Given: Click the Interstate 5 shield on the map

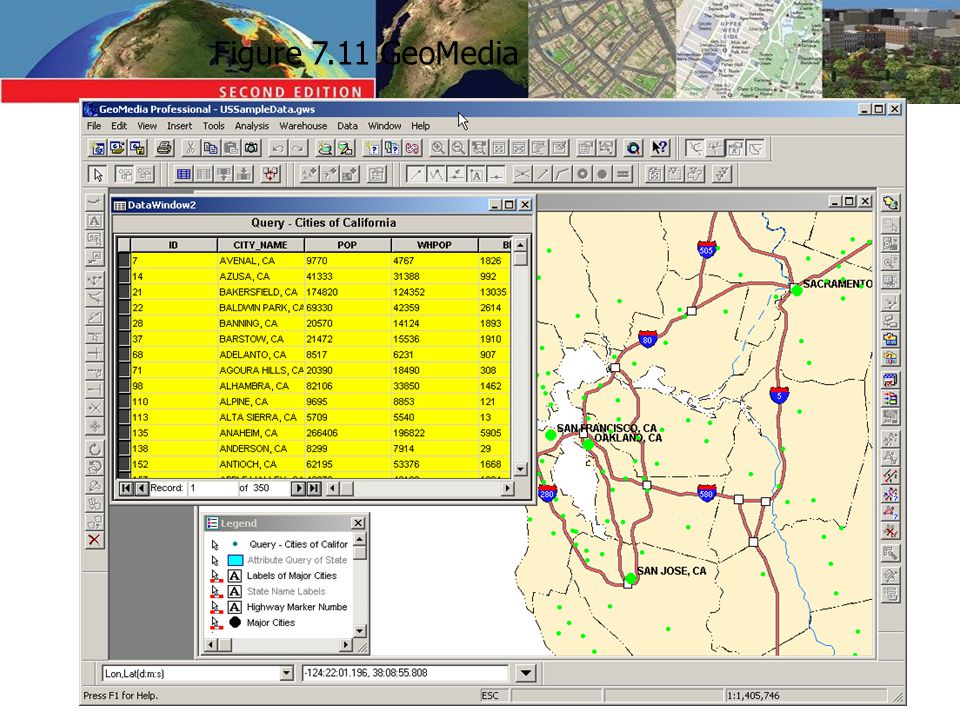Looking at the screenshot, I should (779, 395).
